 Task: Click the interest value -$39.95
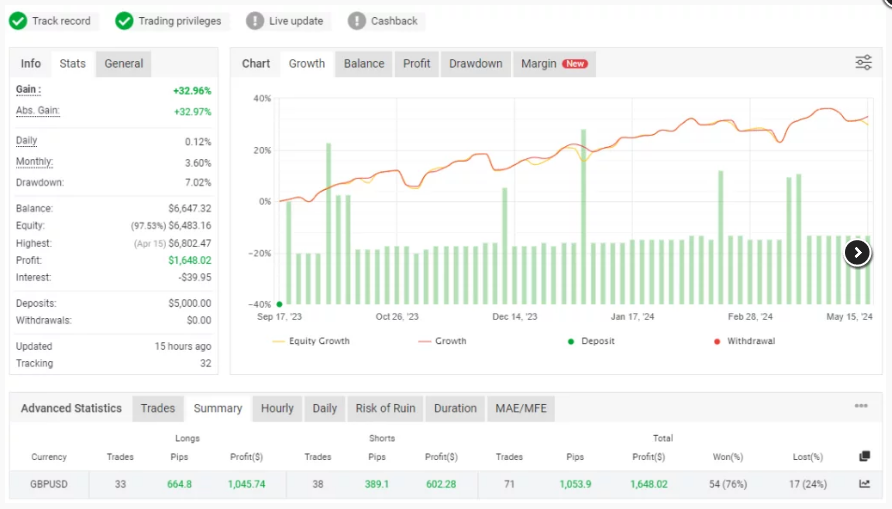[195, 278]
